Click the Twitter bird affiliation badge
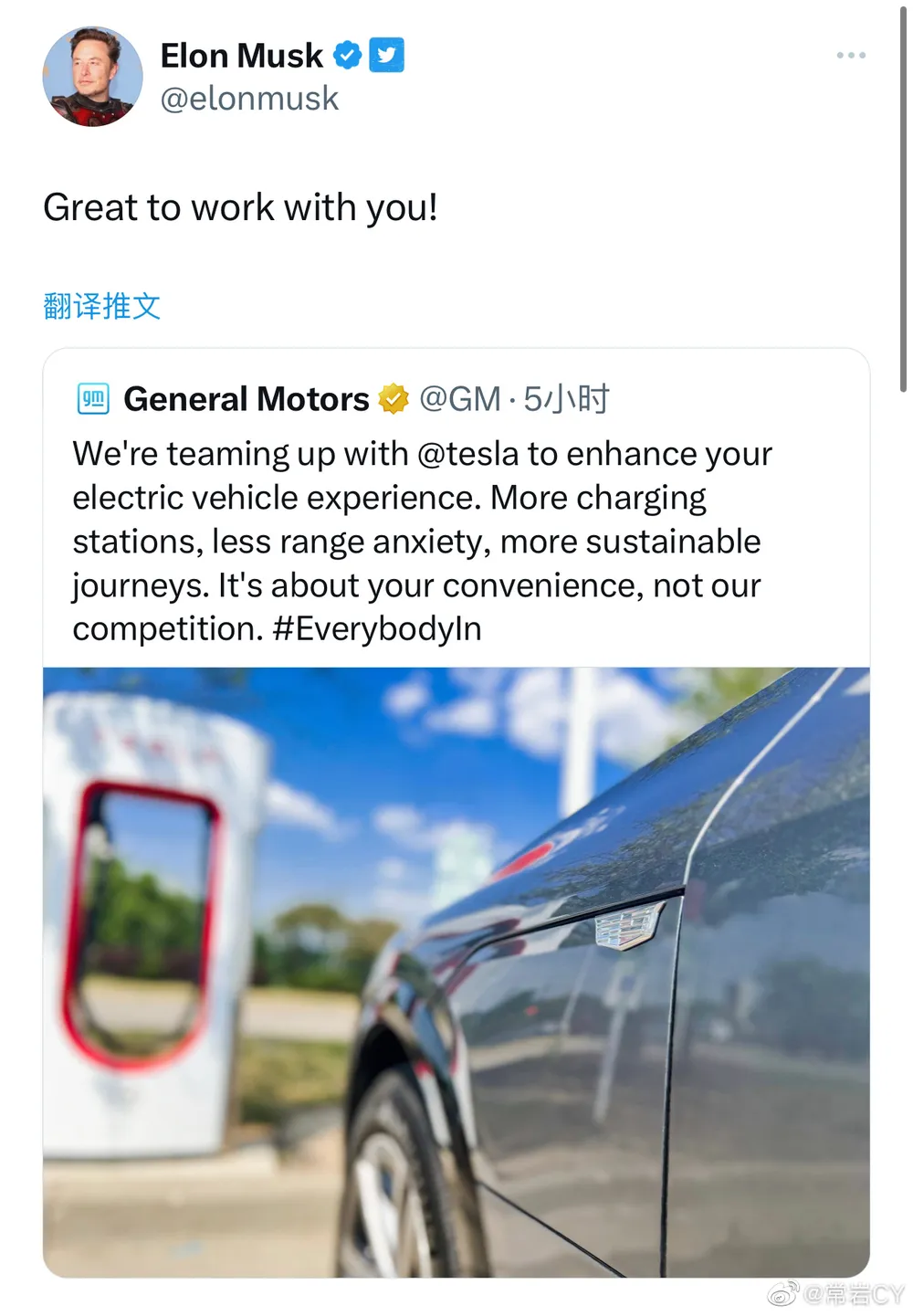 point(386,56)
